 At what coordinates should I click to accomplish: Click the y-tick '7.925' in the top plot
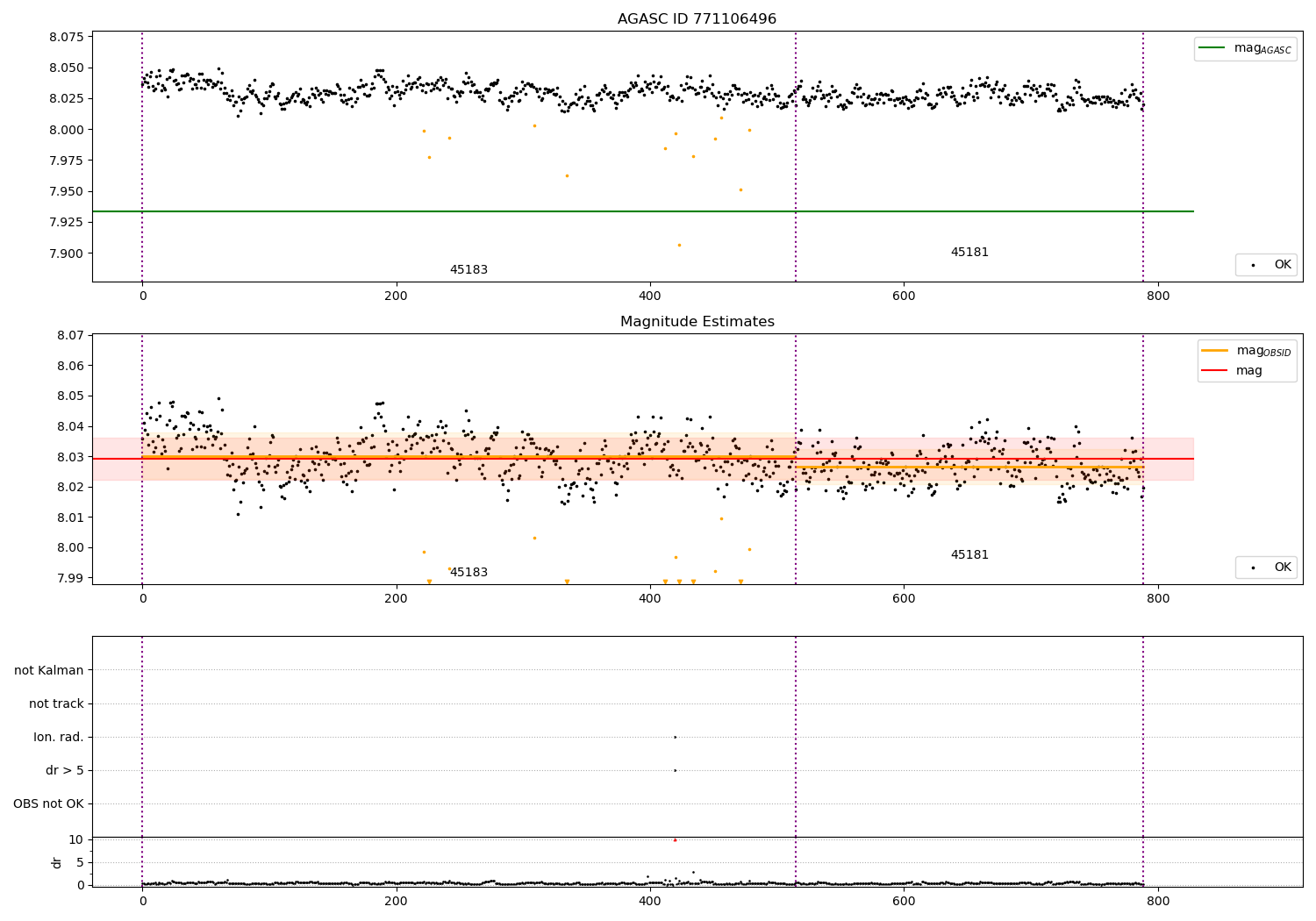click(x=67, y=223)
